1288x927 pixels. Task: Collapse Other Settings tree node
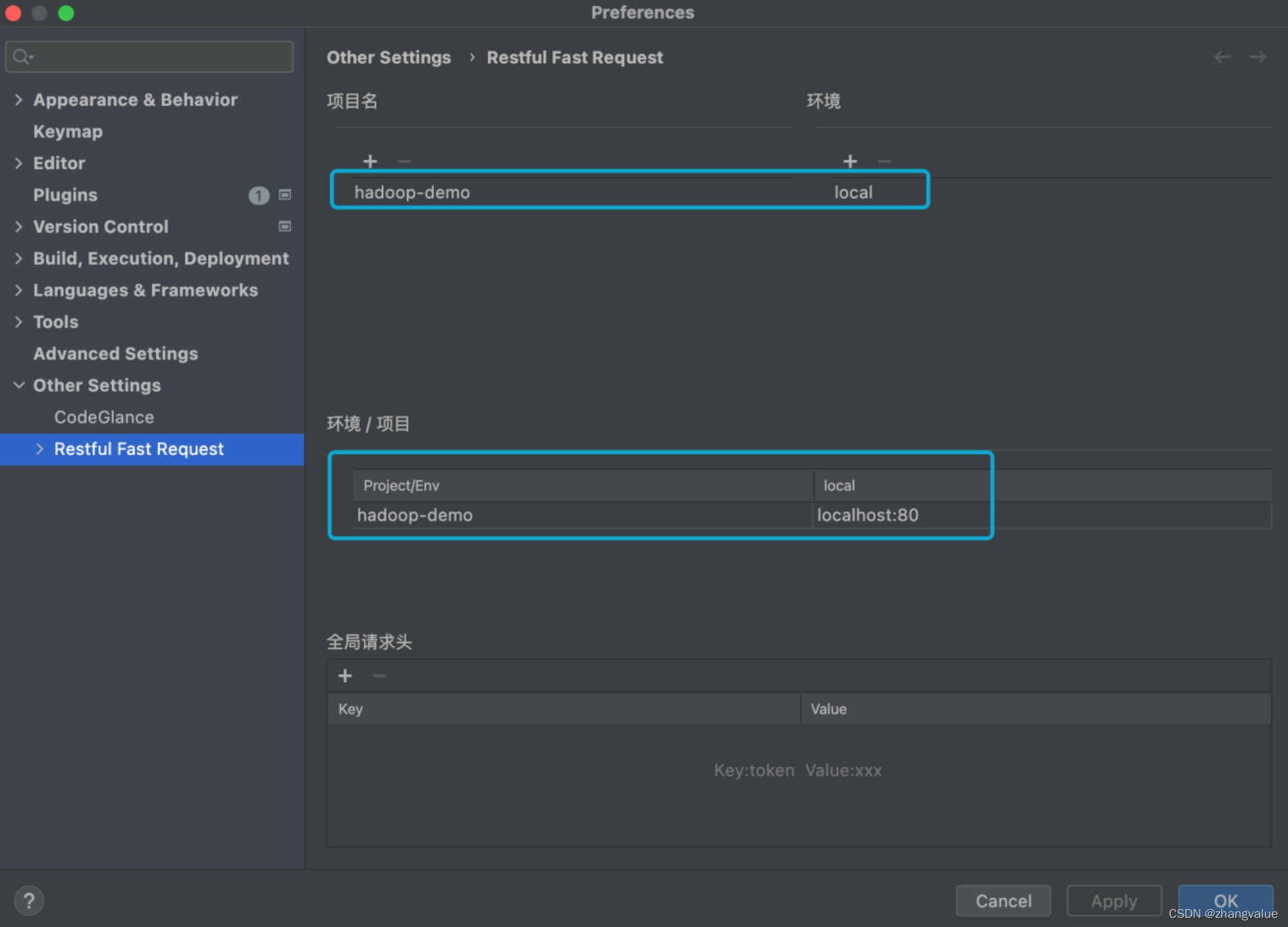pos(19,386)
